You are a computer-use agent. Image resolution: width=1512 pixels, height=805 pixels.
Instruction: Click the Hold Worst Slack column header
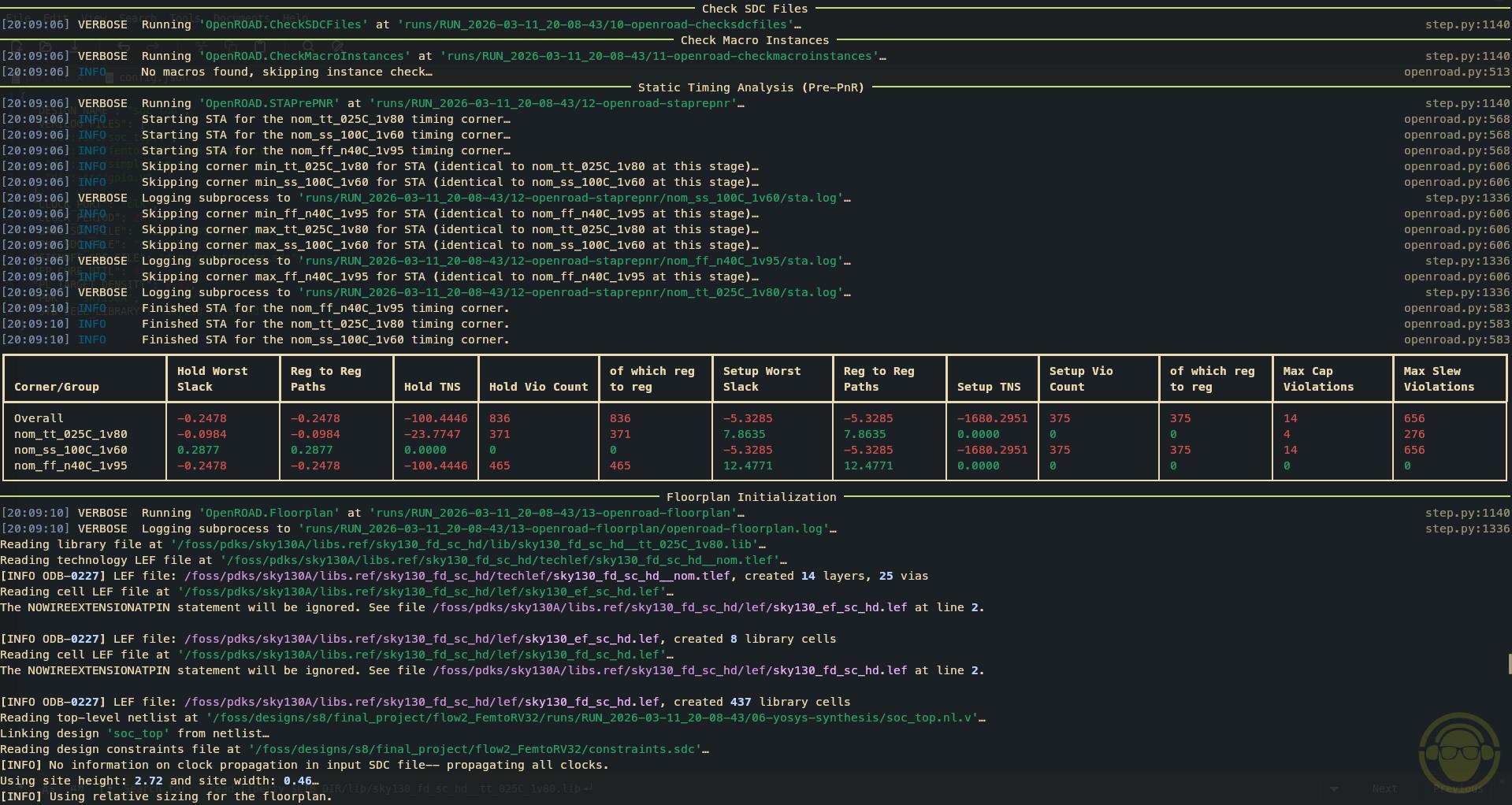pyautogui.click(x=212, y=379)
